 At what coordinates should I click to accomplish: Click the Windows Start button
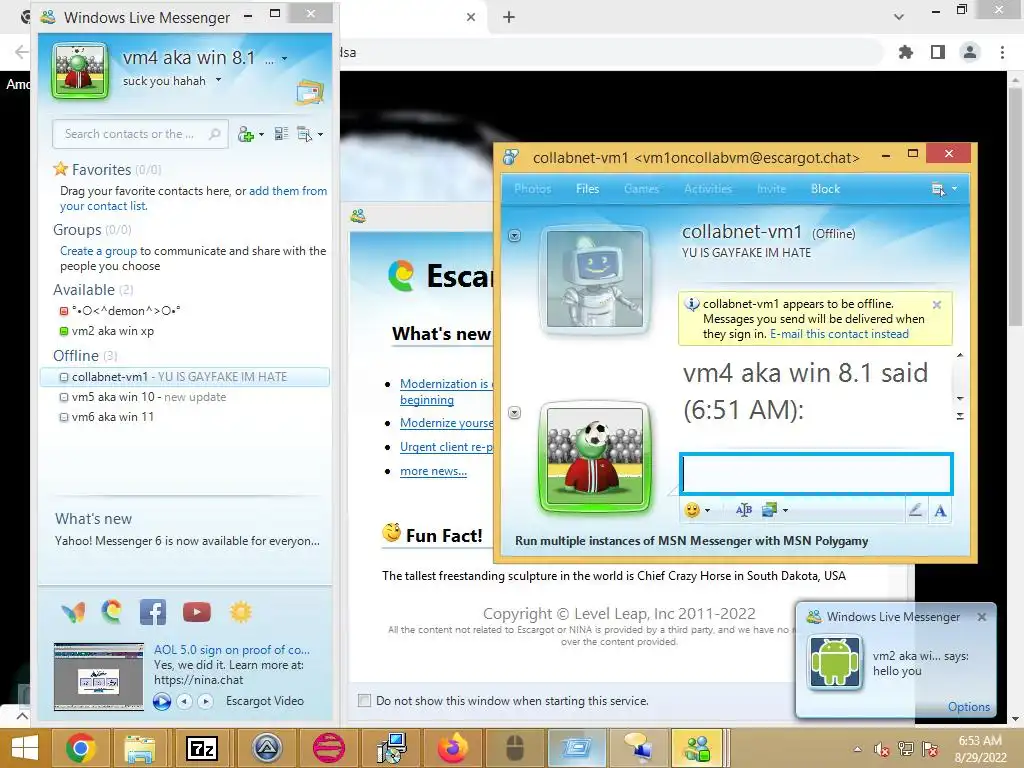click(x=25, y=748)
